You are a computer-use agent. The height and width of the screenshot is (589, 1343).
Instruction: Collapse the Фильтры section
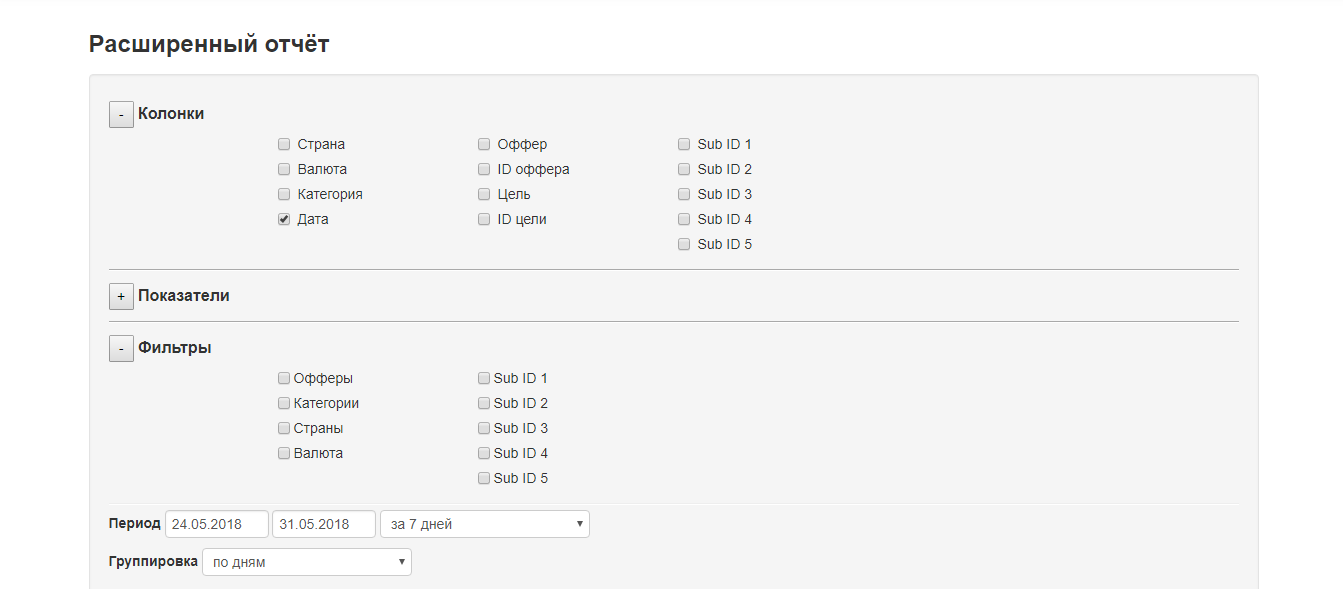(121, 349)
